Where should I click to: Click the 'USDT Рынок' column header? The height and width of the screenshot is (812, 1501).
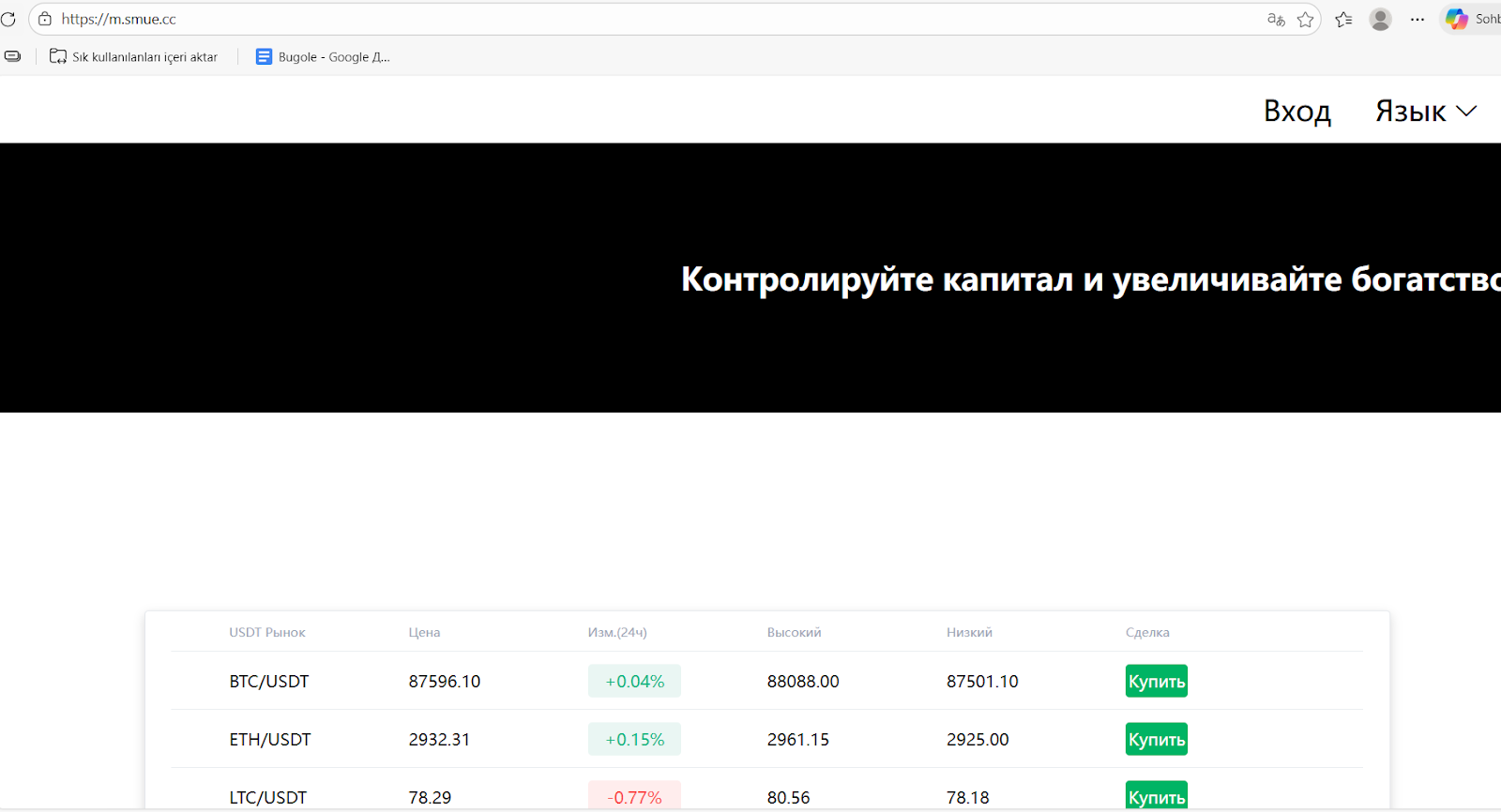click(267, 633)
